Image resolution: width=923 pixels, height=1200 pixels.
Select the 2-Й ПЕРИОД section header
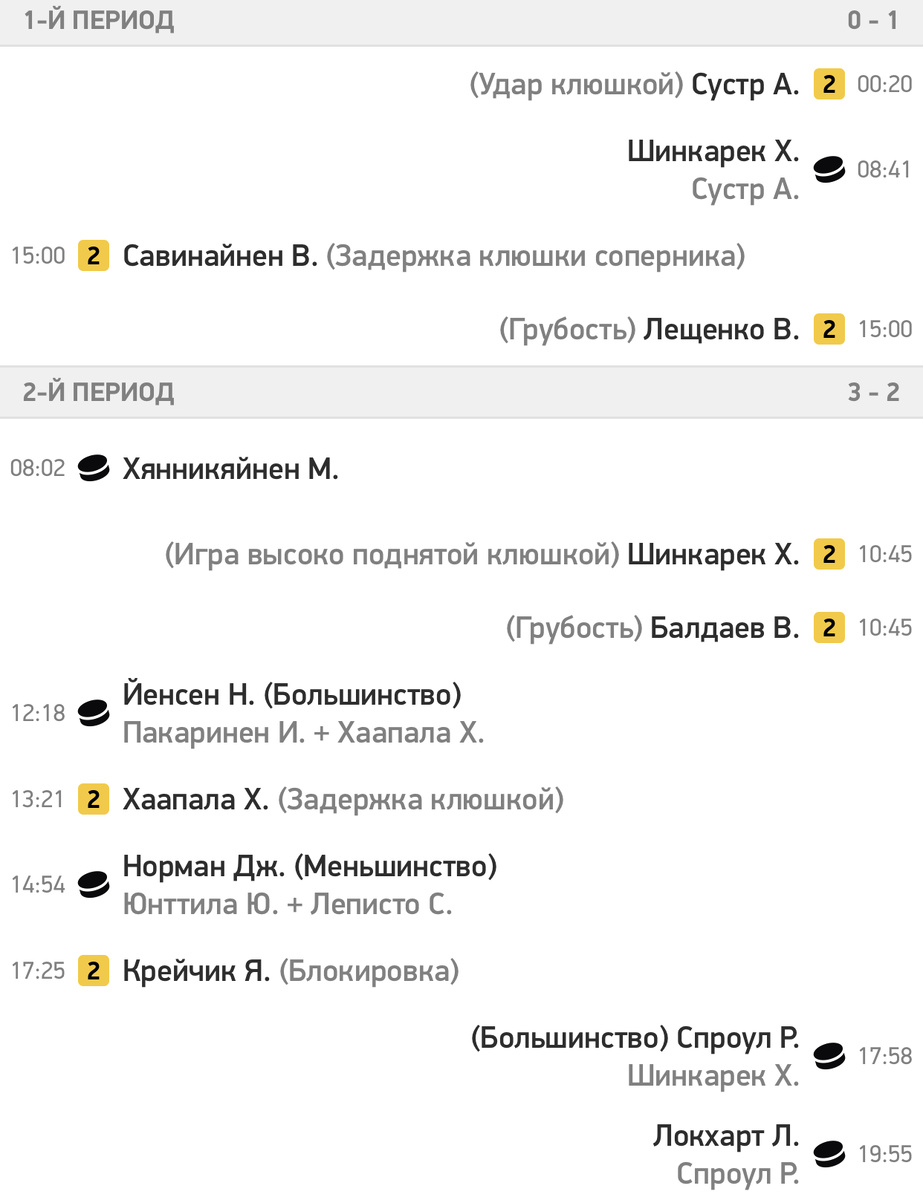[x=461, y=392]
